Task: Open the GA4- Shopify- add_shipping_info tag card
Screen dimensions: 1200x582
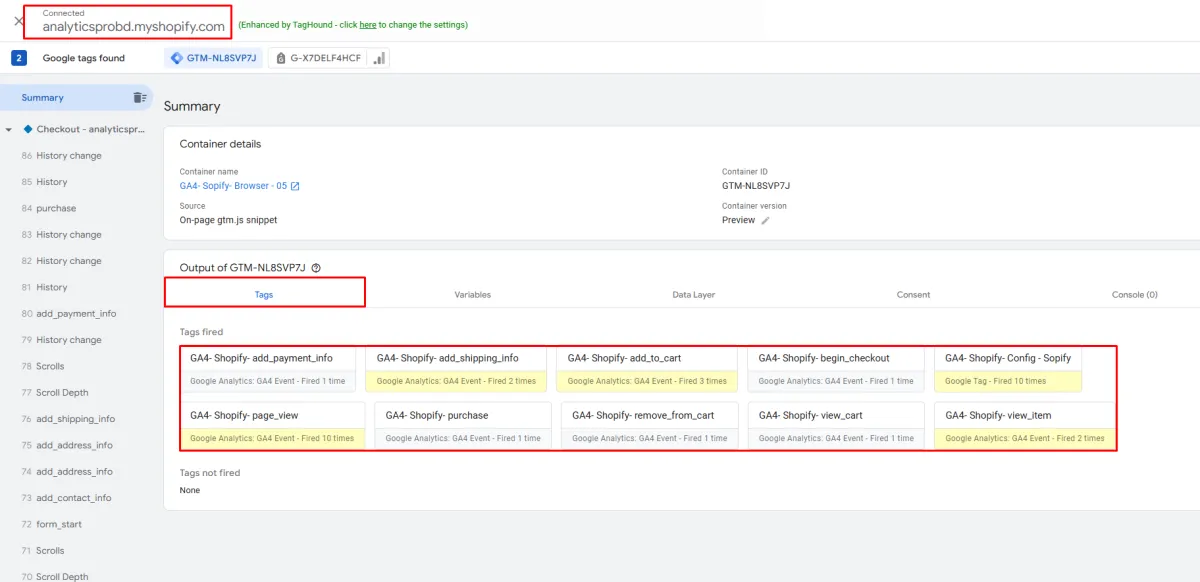Action: point(454,369)
